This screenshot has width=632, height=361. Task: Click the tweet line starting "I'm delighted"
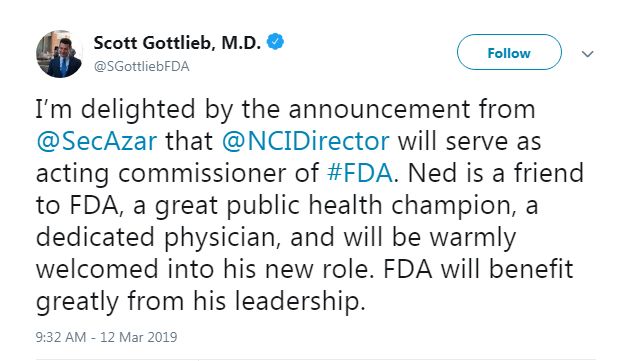[x=285, y=109]
